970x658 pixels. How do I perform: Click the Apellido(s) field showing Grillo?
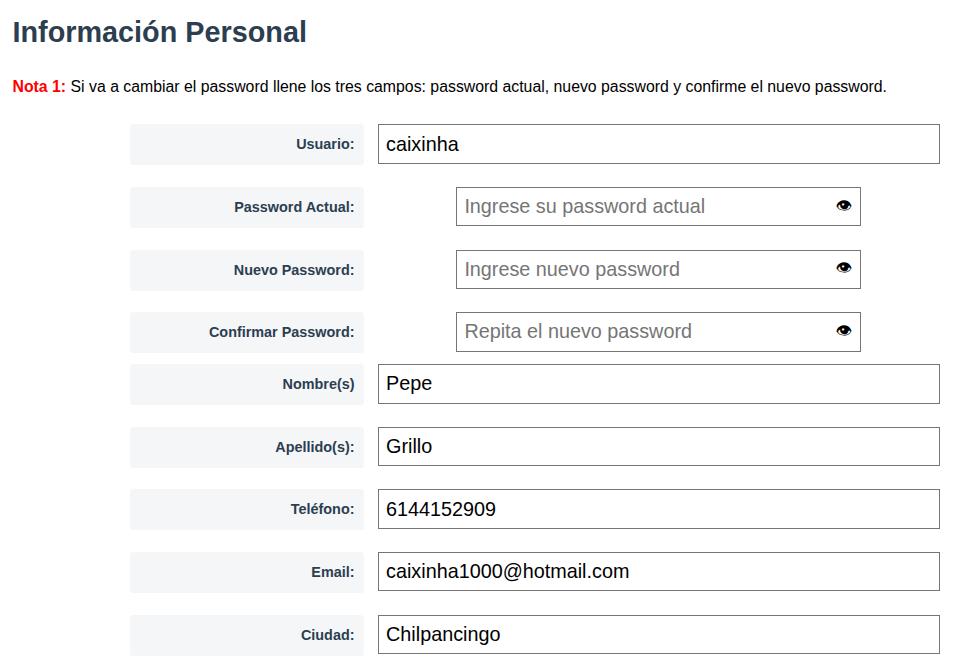coord(658,446)
